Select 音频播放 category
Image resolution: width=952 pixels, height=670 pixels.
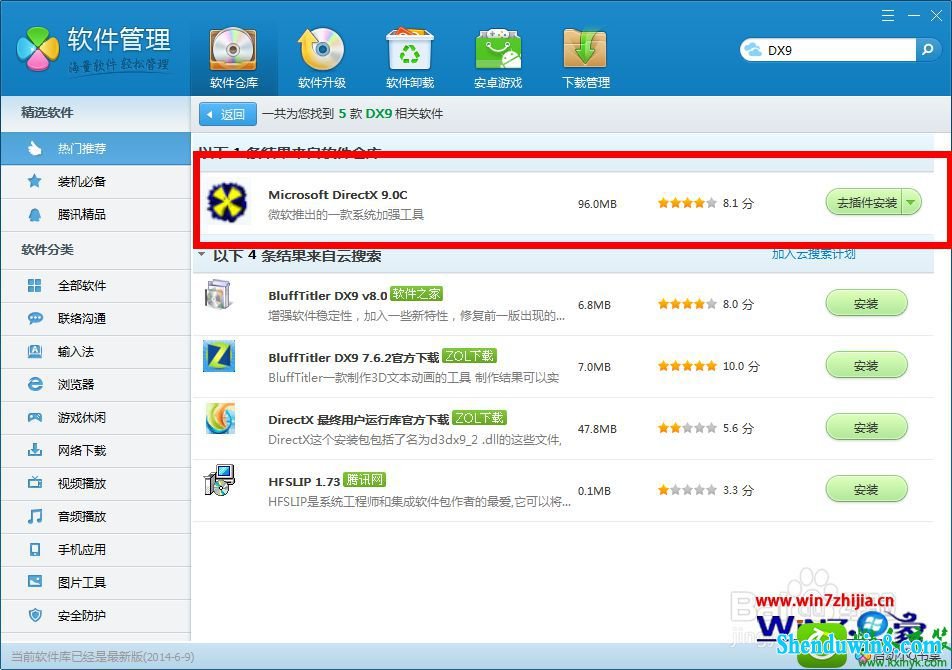[x=95, y=516]
